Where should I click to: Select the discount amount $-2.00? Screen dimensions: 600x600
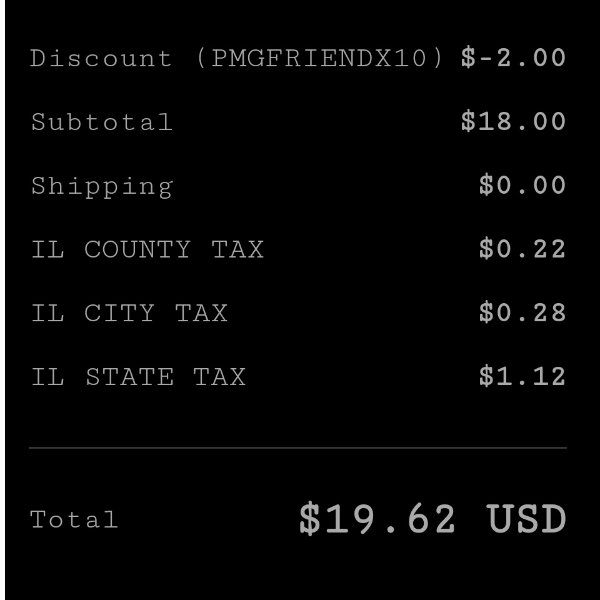[x=514, y=58]
